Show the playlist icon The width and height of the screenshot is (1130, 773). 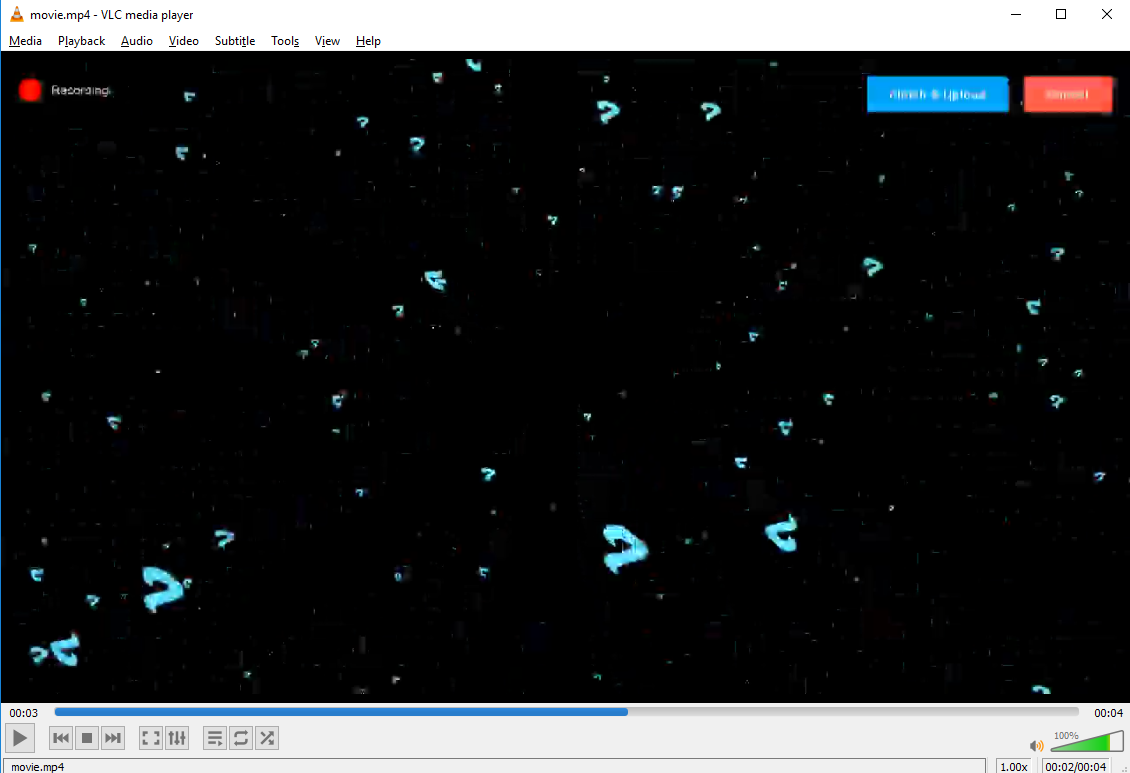pyautogui.click(x=214, y=738)
